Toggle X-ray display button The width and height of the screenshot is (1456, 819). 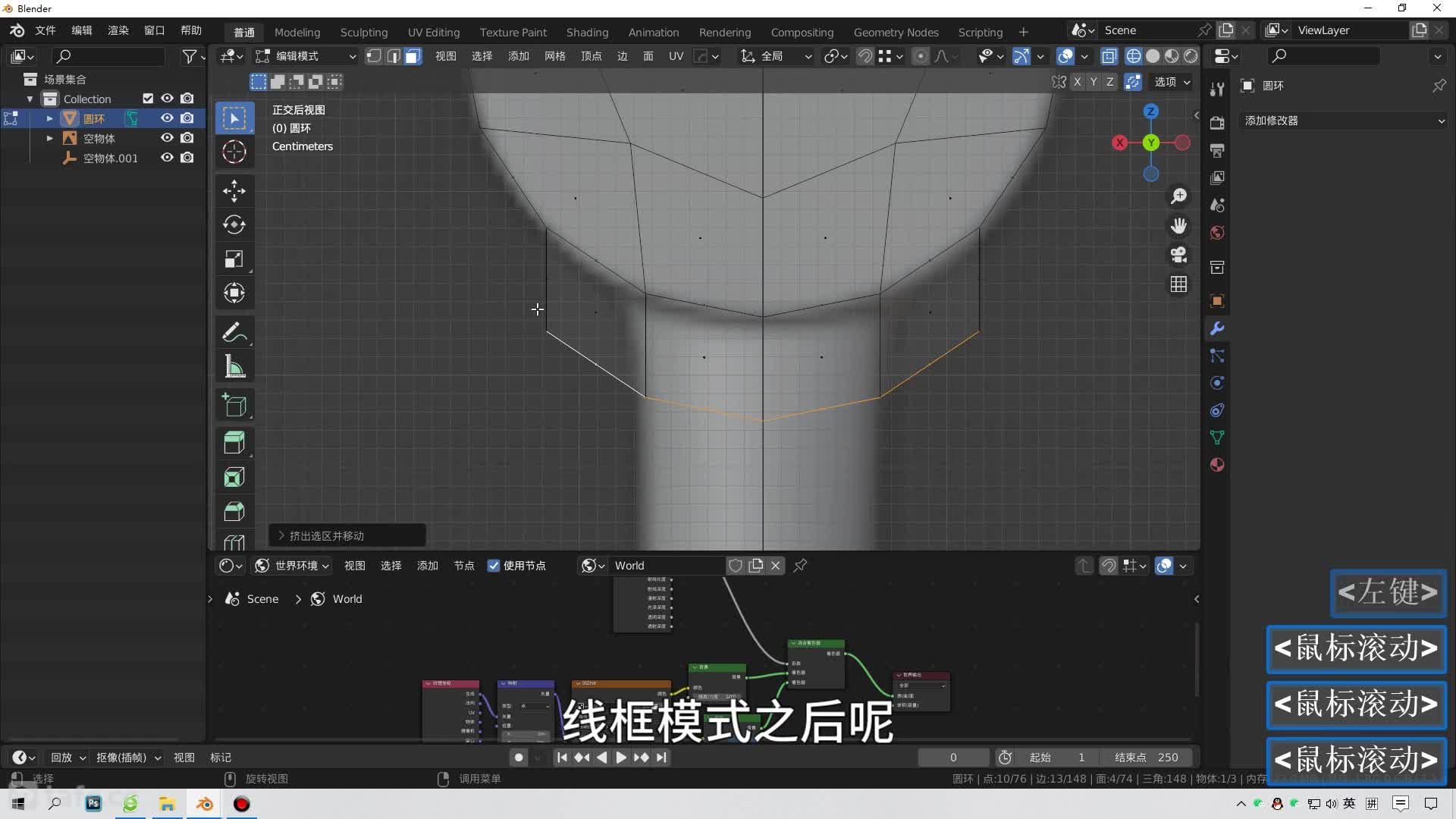[x=1109, y=56]
